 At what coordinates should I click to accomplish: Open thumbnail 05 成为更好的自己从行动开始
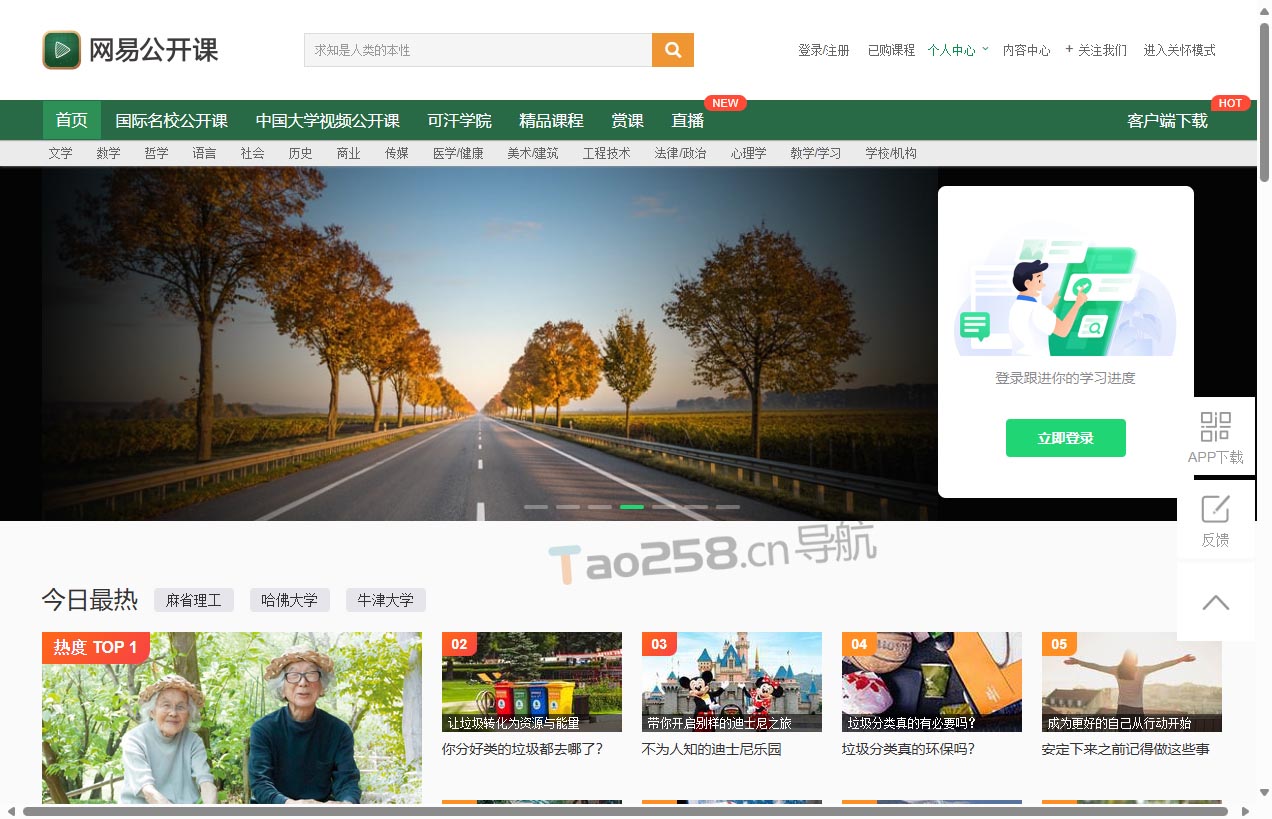1132,682
